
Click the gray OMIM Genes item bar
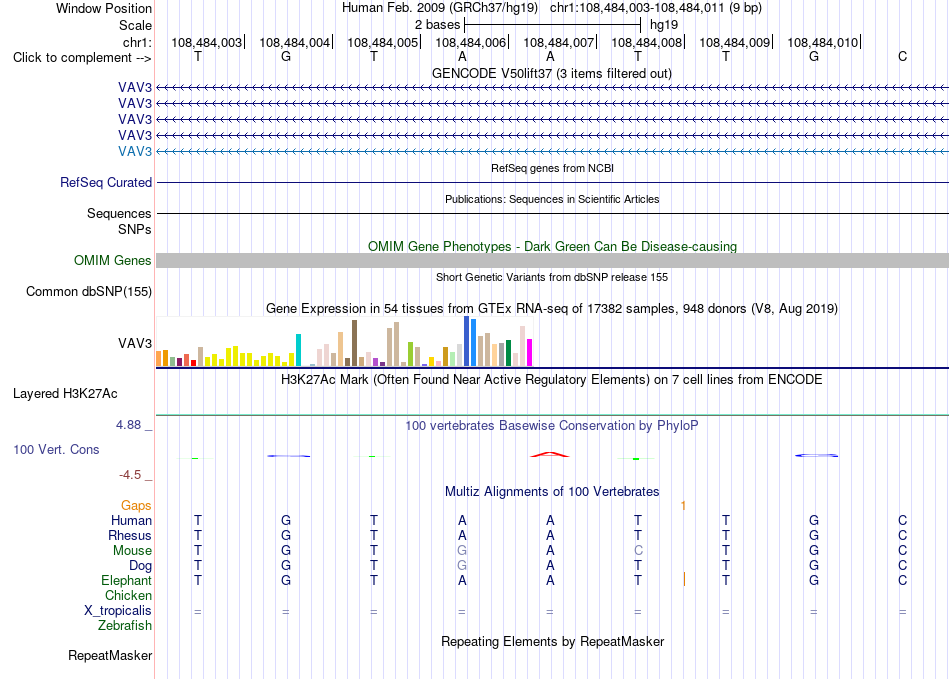click(x=552, y=260)
